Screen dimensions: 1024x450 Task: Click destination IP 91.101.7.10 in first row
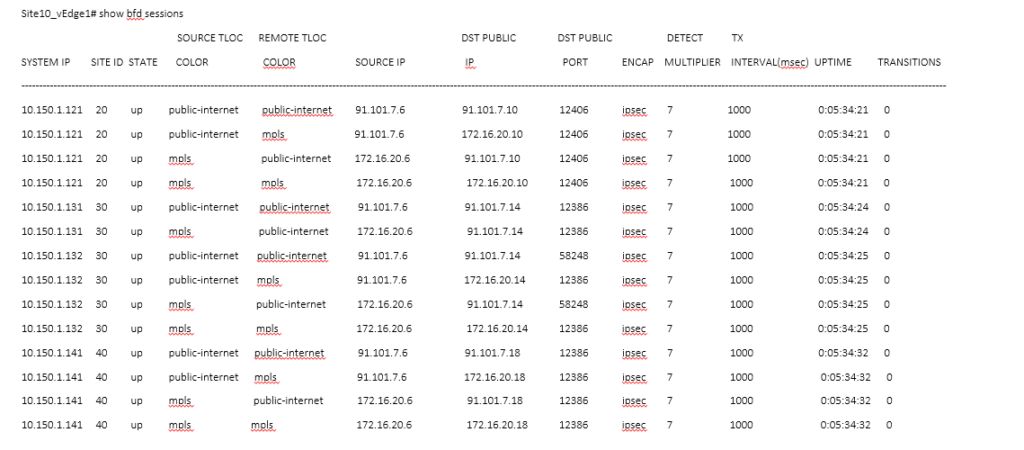[490, 109]
